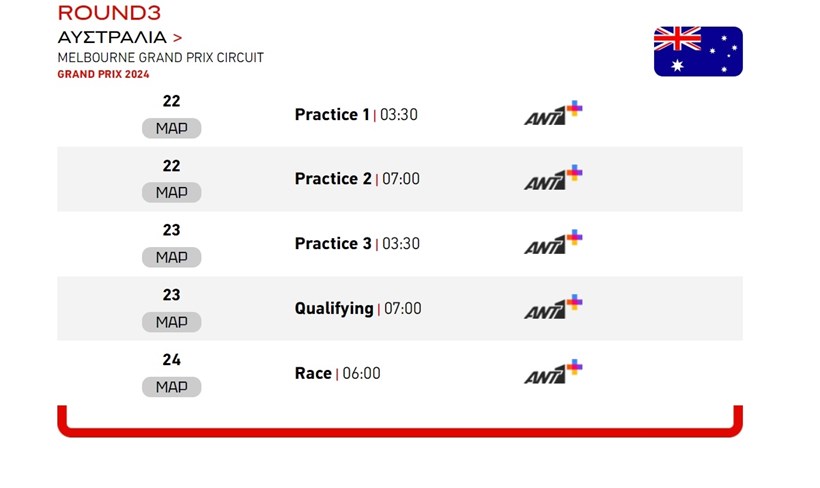Open the ΑΥΣΤΡΑΛΙΑ heading link

click(112, 37)
